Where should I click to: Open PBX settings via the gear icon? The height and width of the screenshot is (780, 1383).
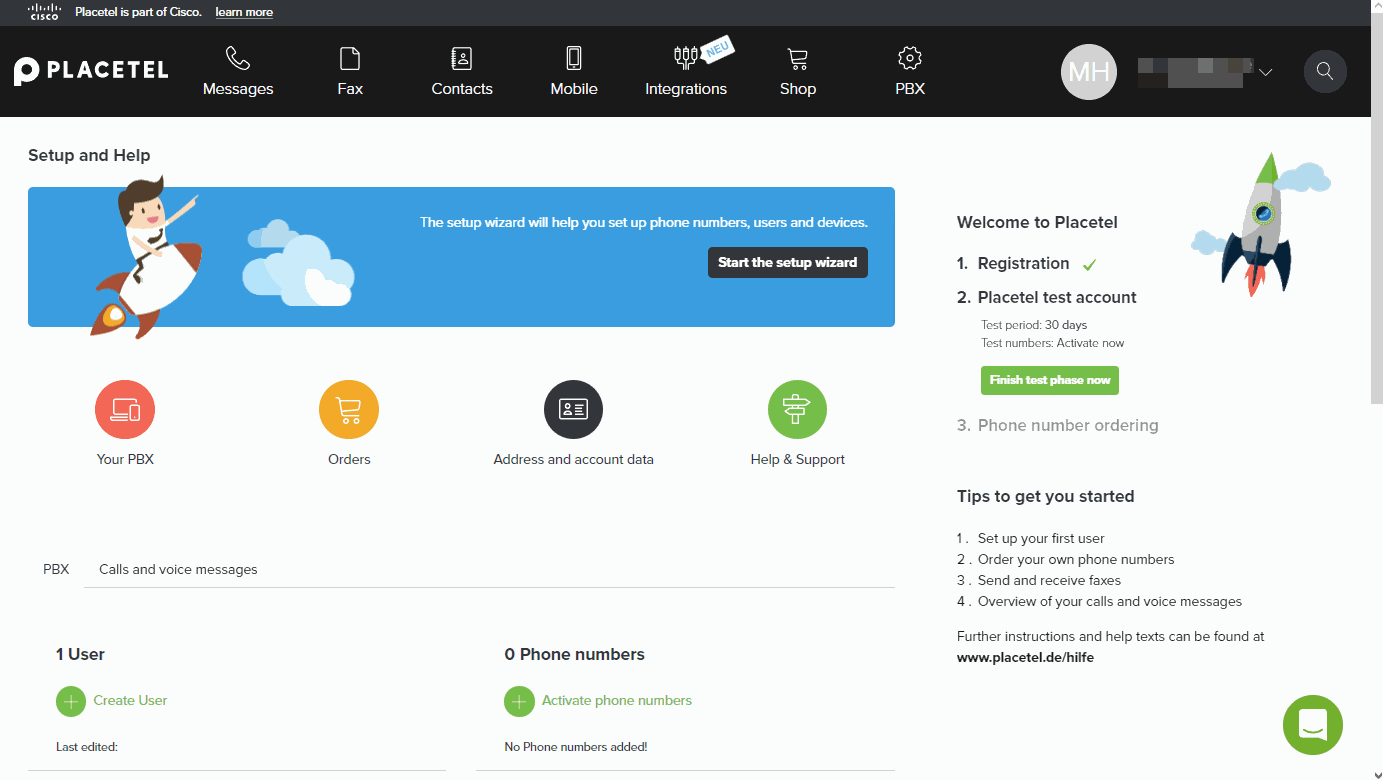pyautogui.click(x=910, y=58)
